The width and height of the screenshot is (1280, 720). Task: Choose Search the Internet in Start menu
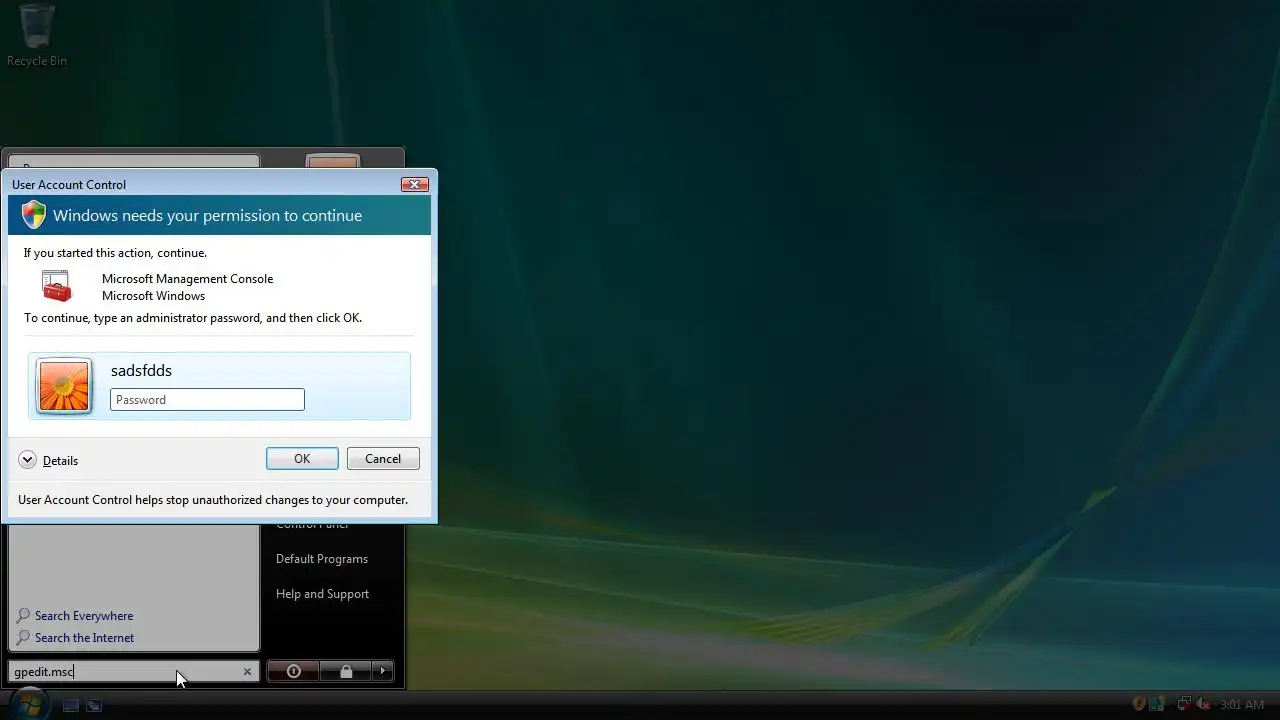pyautogui.click(x=75, y=638)
